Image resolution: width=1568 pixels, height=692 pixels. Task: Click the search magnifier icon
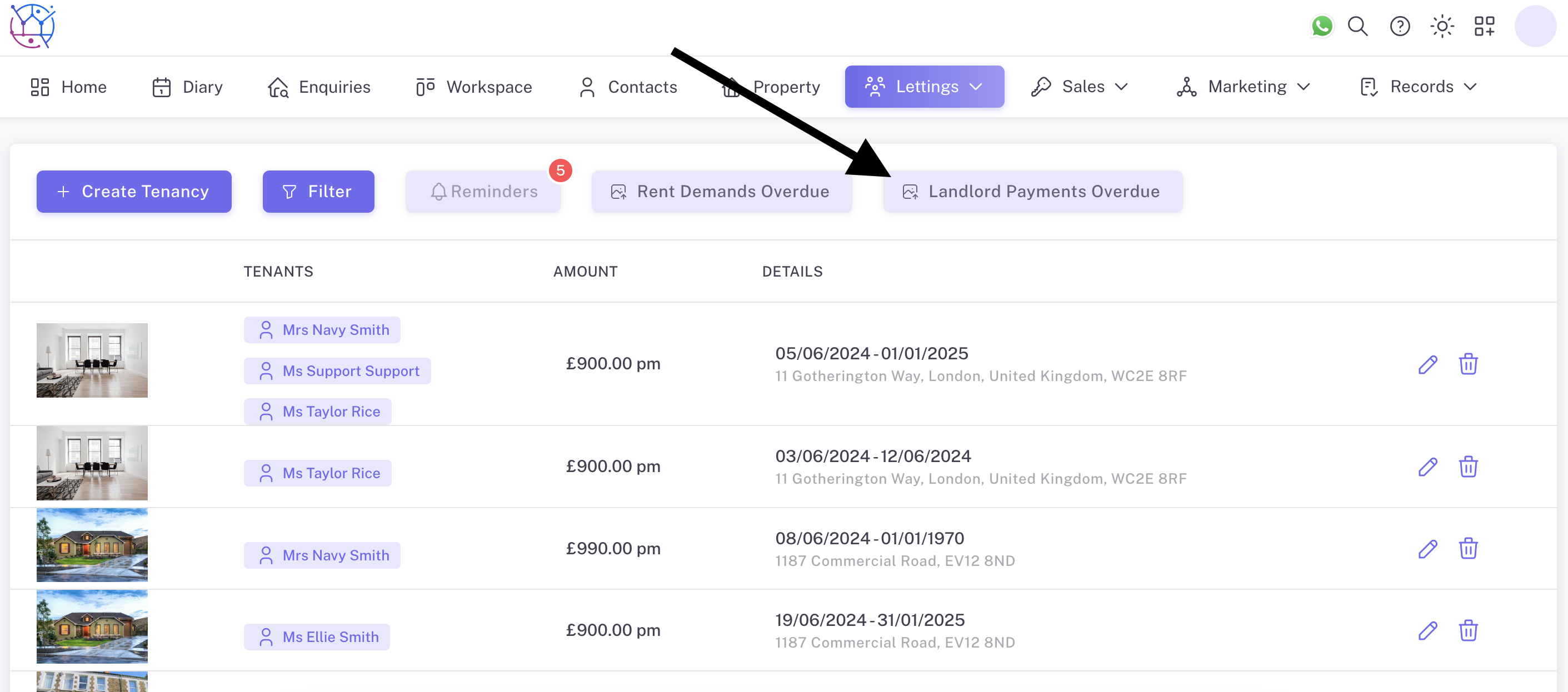point(1357,26)
